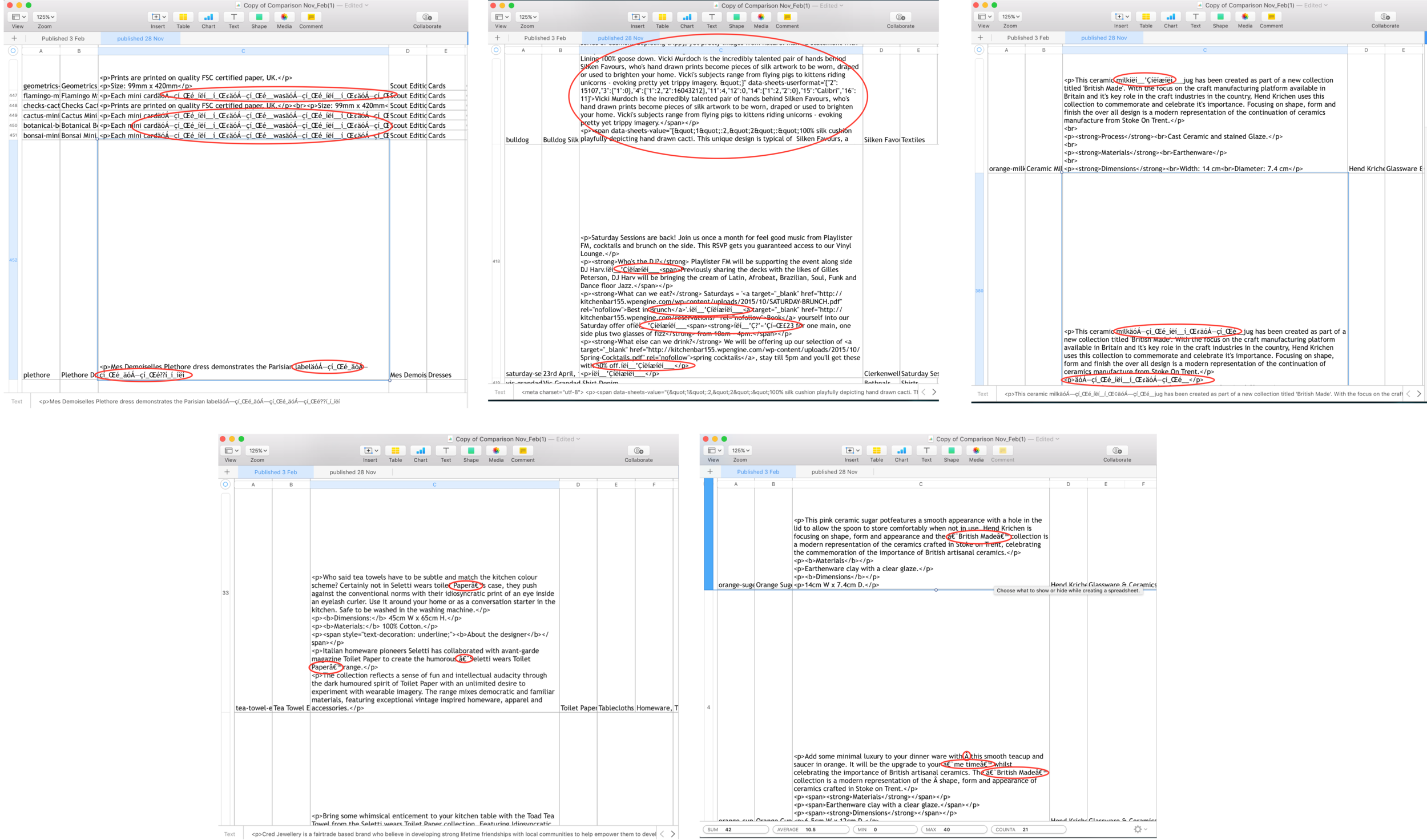The image size is (1427, 840).
Task: Switch to Published 3 Feb tab in bulldog silk window
Action: (x=545, y=38)
